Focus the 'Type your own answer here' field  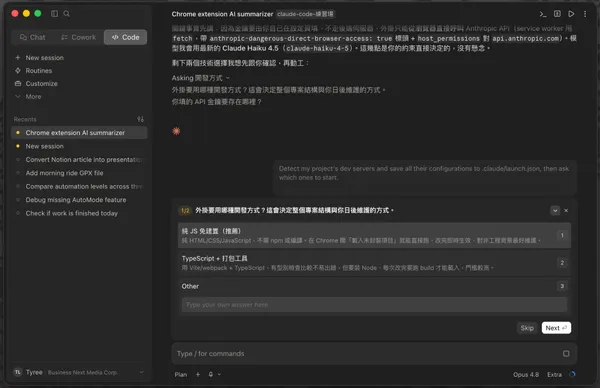(374, 305)
